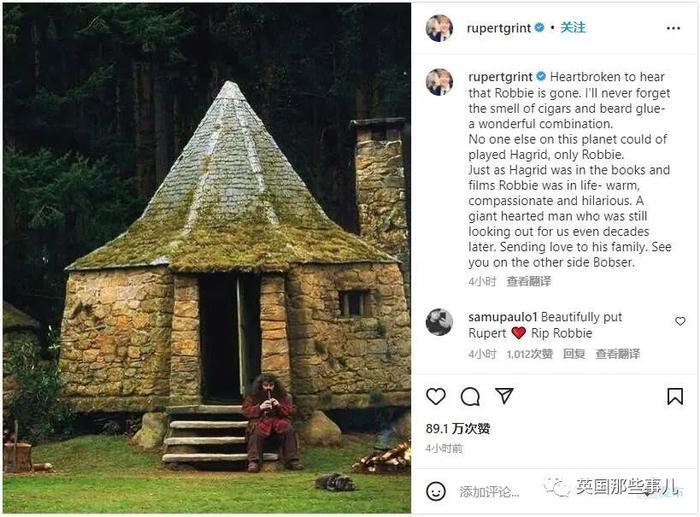Click the 添加评论 comment input field
Image resolution: width=700 pixels, height=517 pixels.
[500, 491]
